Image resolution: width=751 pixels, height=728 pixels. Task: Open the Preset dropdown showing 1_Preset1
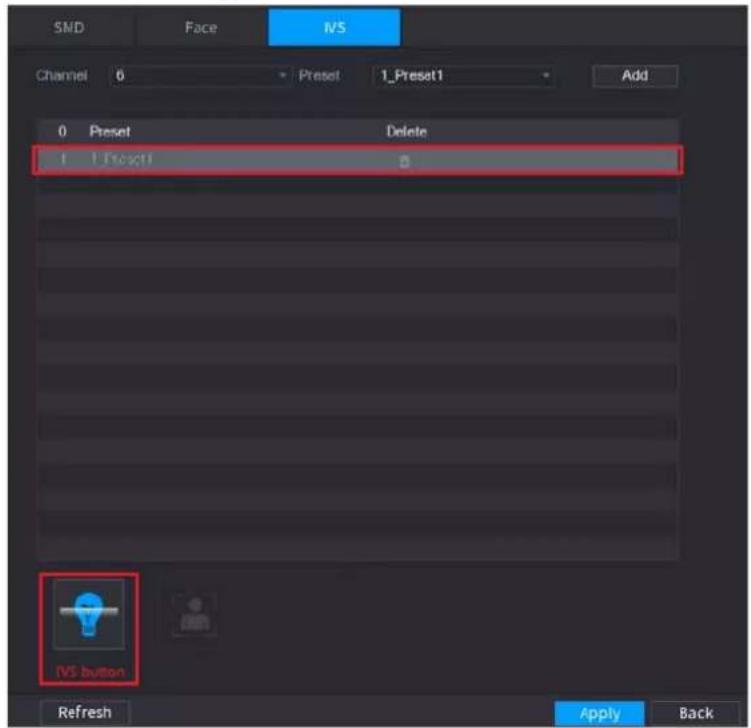(462, 76)
